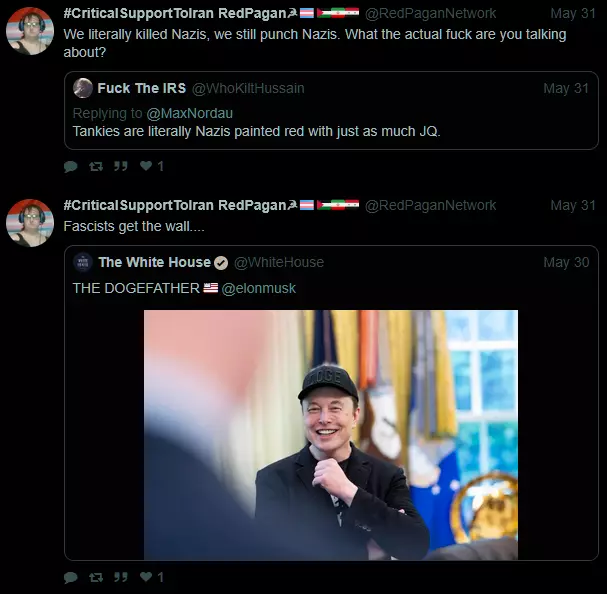Enlarge the photo in the quoted White House tweet

click(x=331, y=435)
